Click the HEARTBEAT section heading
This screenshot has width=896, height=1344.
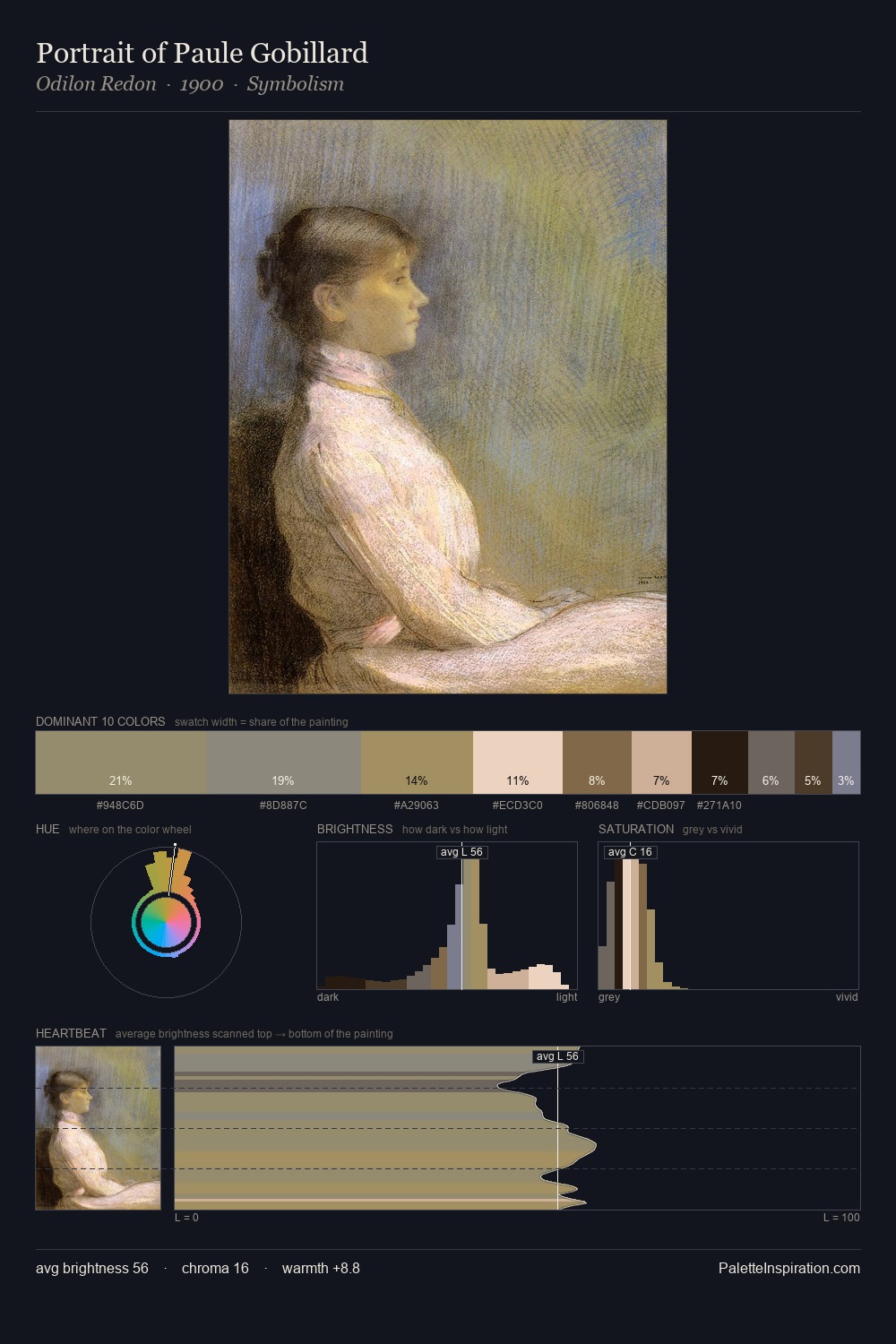[71, 1033]
